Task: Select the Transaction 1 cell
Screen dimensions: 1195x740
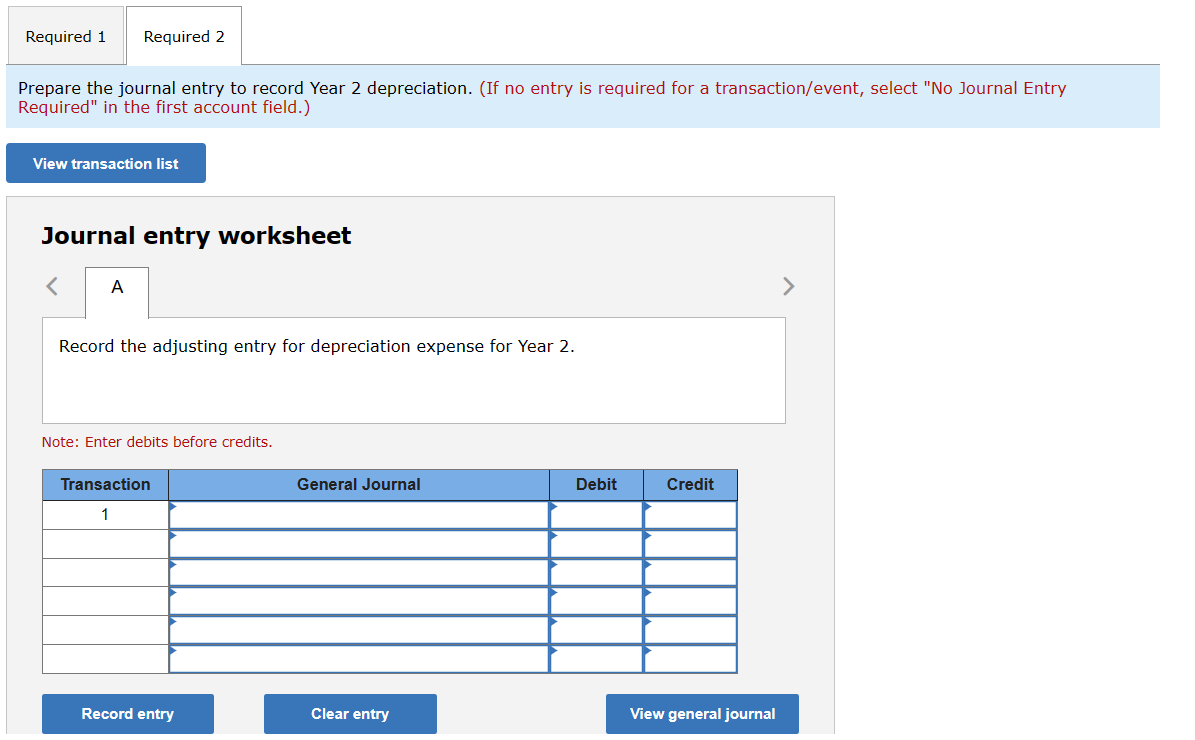Action: click(104, 514)
